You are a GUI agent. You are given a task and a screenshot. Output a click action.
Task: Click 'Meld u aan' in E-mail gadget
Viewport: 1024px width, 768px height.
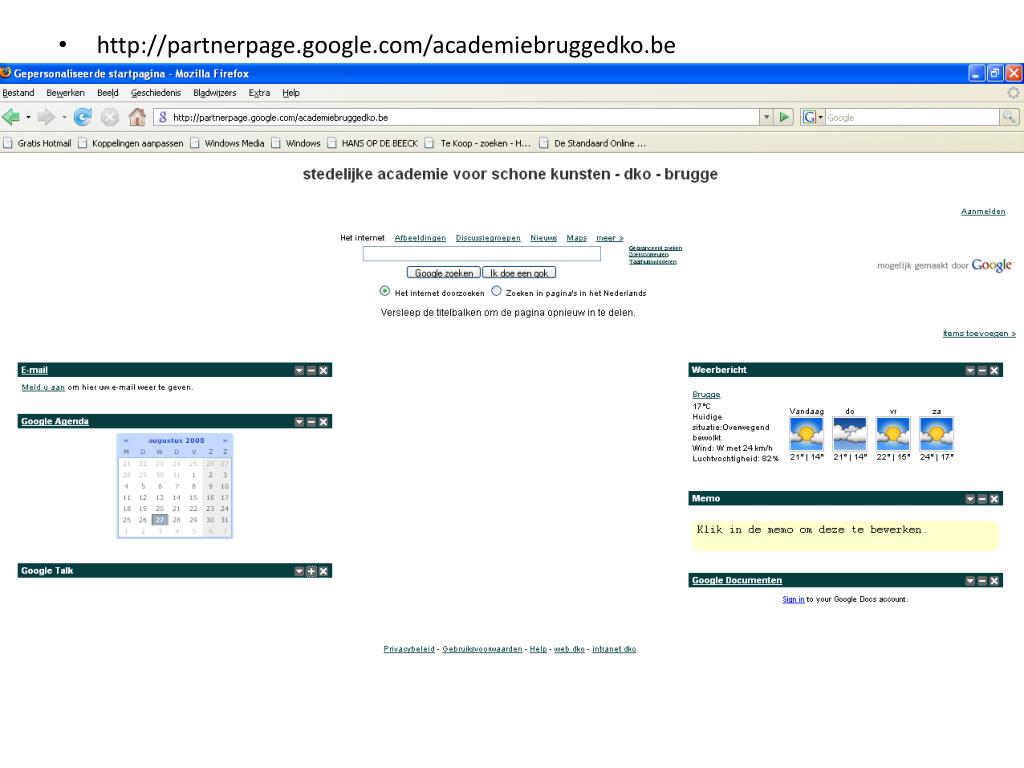[43, 387]
